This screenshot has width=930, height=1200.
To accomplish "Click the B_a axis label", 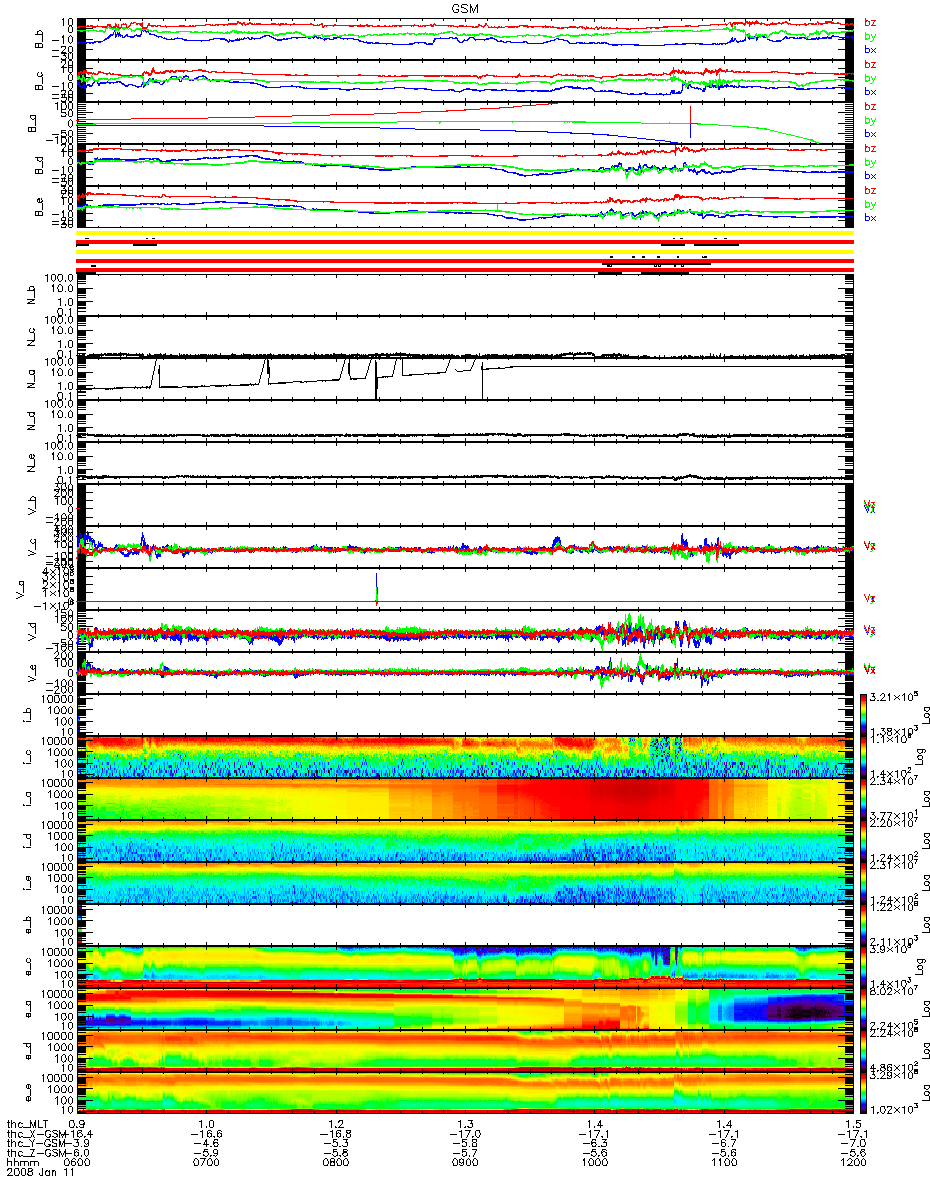I will (x=31, y=124).
